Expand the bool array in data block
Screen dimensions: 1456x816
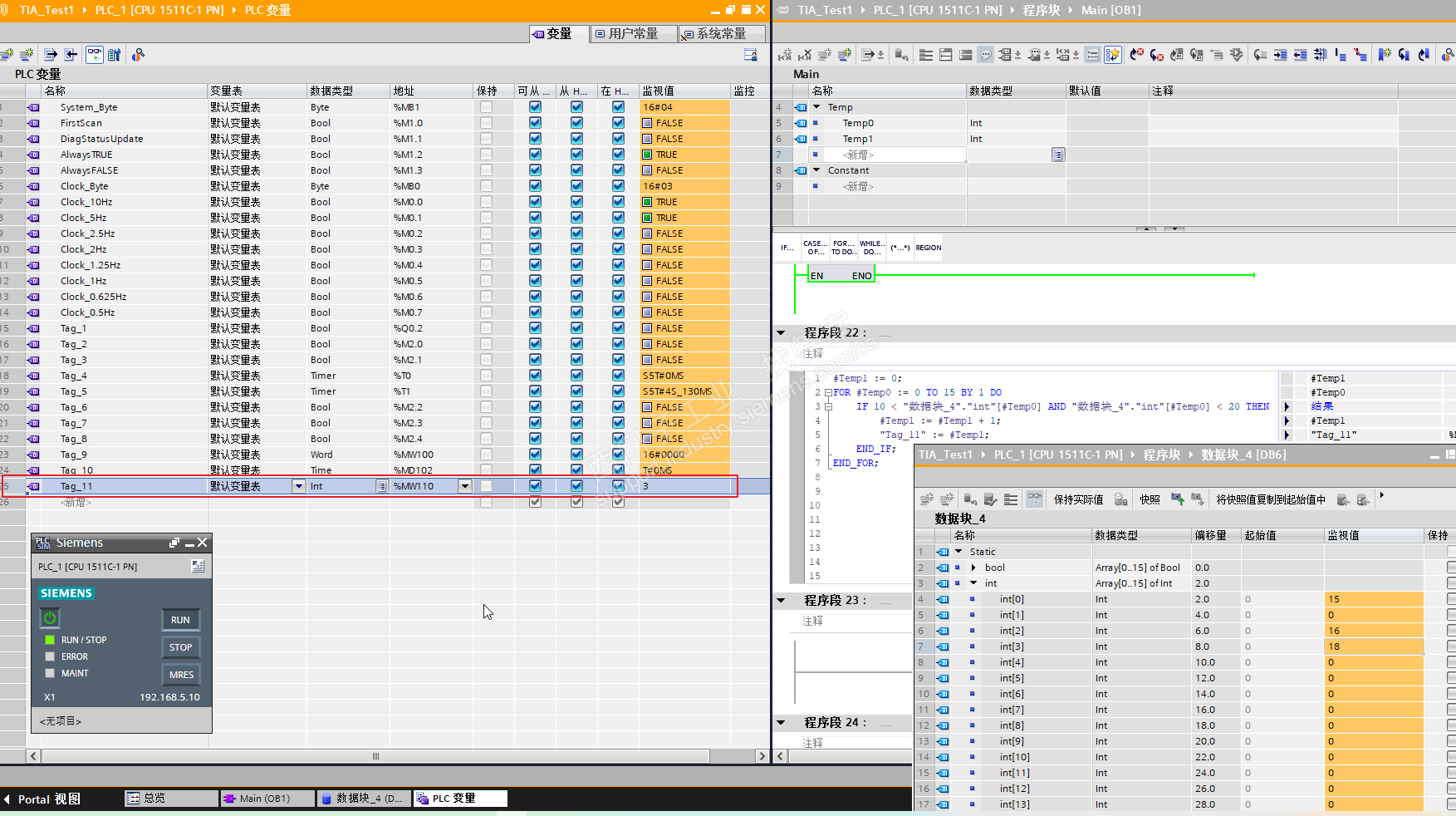coord(973,568)
